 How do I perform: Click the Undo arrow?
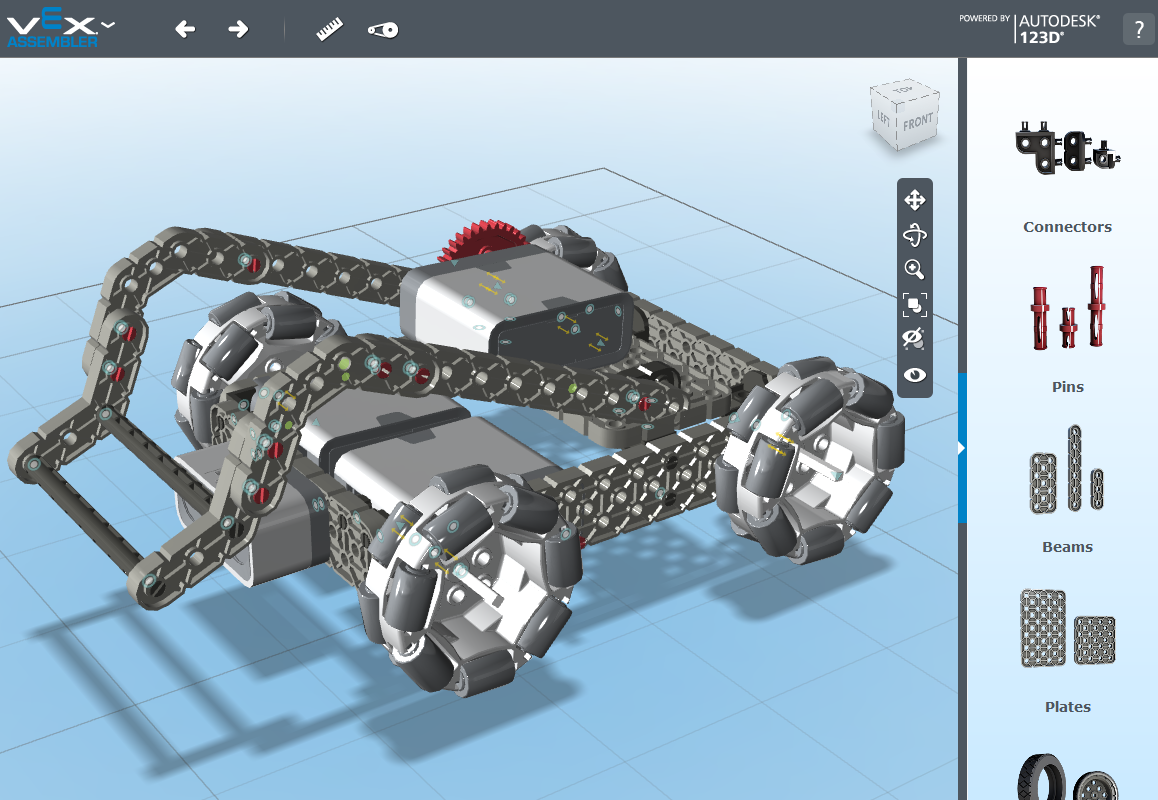coord(185,29)
